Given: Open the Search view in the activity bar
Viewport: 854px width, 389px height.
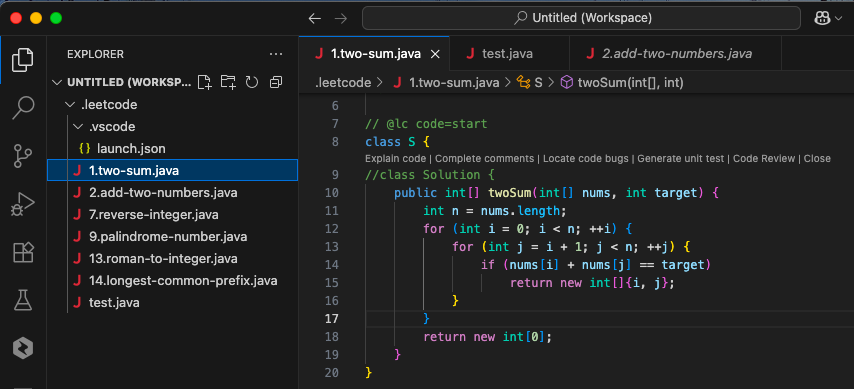Looking at the screenshot, I should (x=23, y=107).
